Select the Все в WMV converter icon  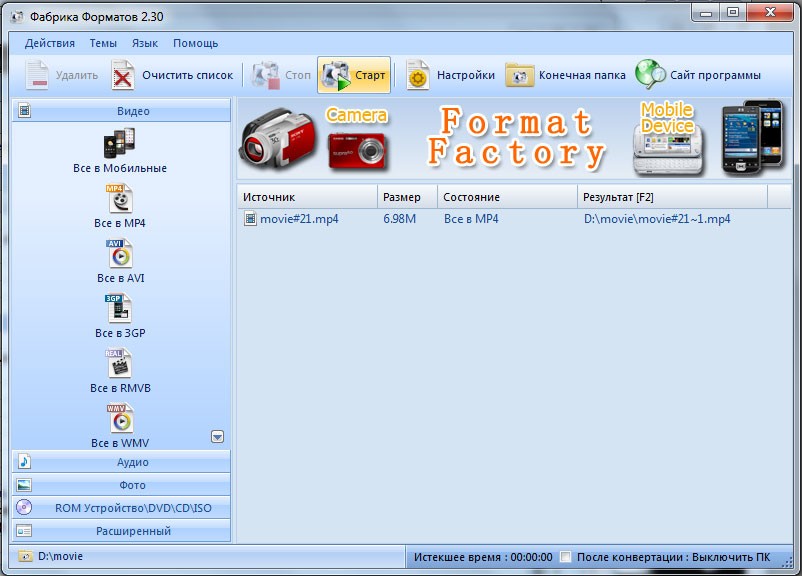click(x=120, y=419)
